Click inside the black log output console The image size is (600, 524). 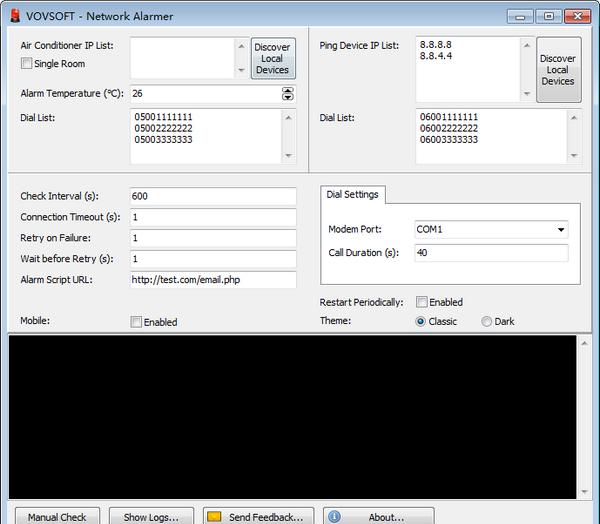292,417
